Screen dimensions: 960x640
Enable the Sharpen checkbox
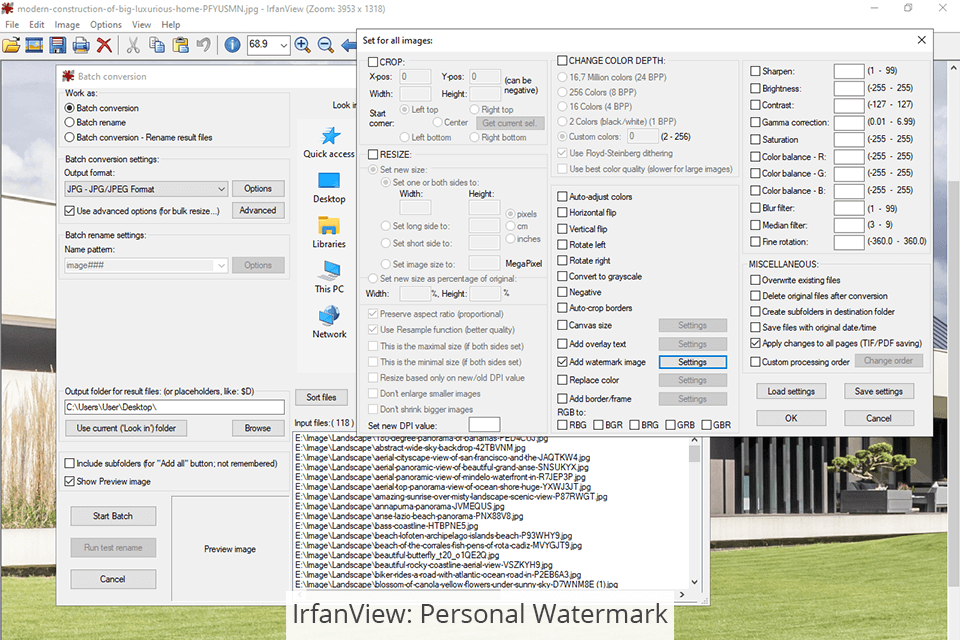click(x=756, y=71)
